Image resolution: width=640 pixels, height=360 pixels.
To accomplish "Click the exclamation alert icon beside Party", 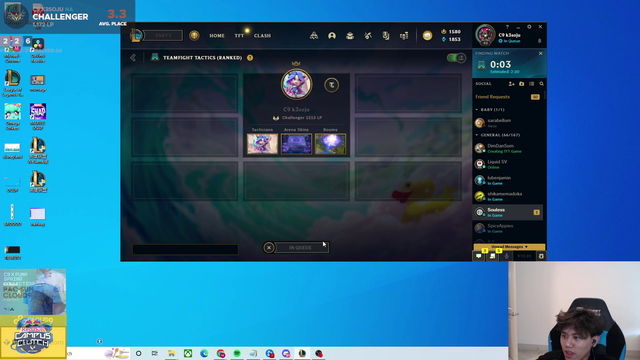I will [194, 36].
